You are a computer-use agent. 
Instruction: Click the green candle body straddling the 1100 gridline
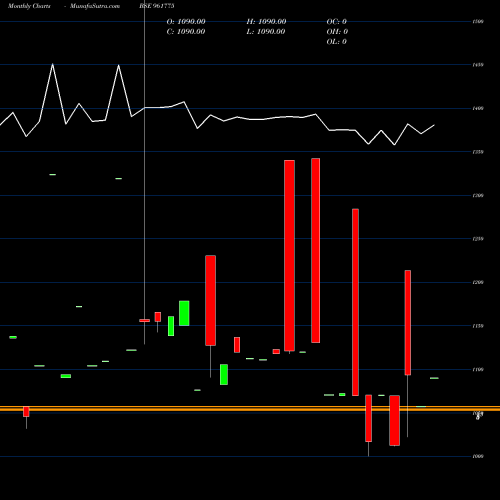point(224,374)
